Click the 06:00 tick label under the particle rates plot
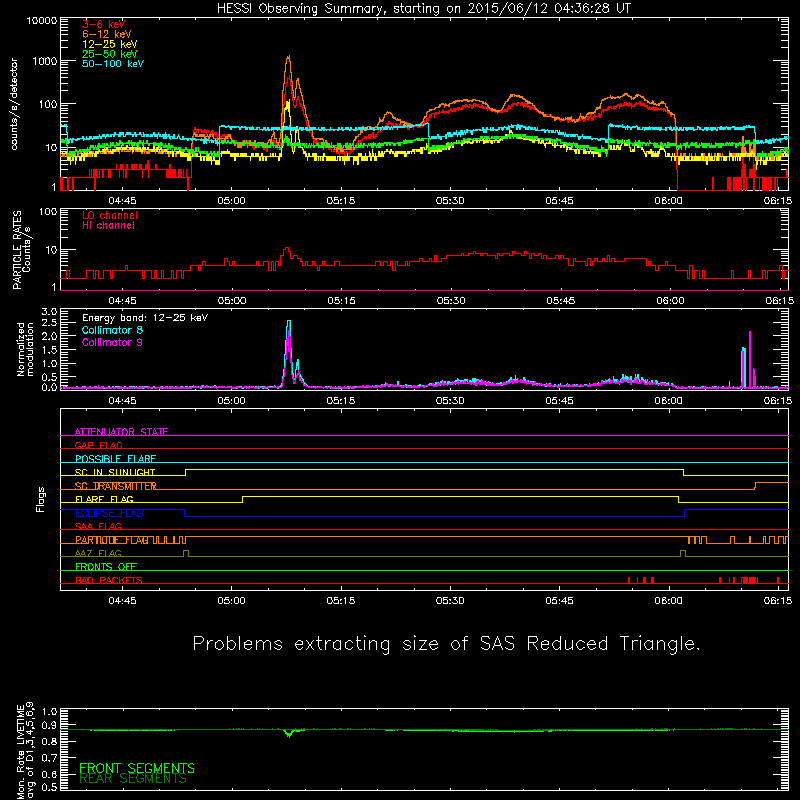This screenshot has width=800, height=800. pos(670,301)
